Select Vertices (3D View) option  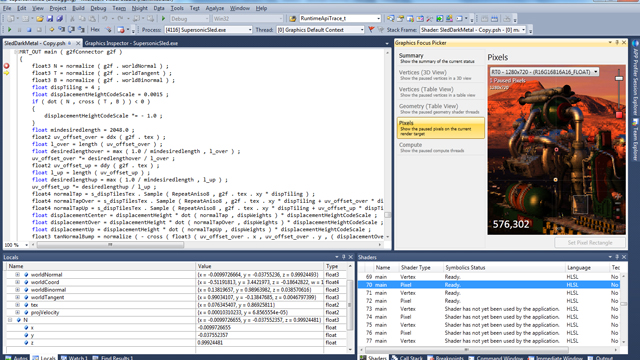pyautogui.click(x=440, y=75)
